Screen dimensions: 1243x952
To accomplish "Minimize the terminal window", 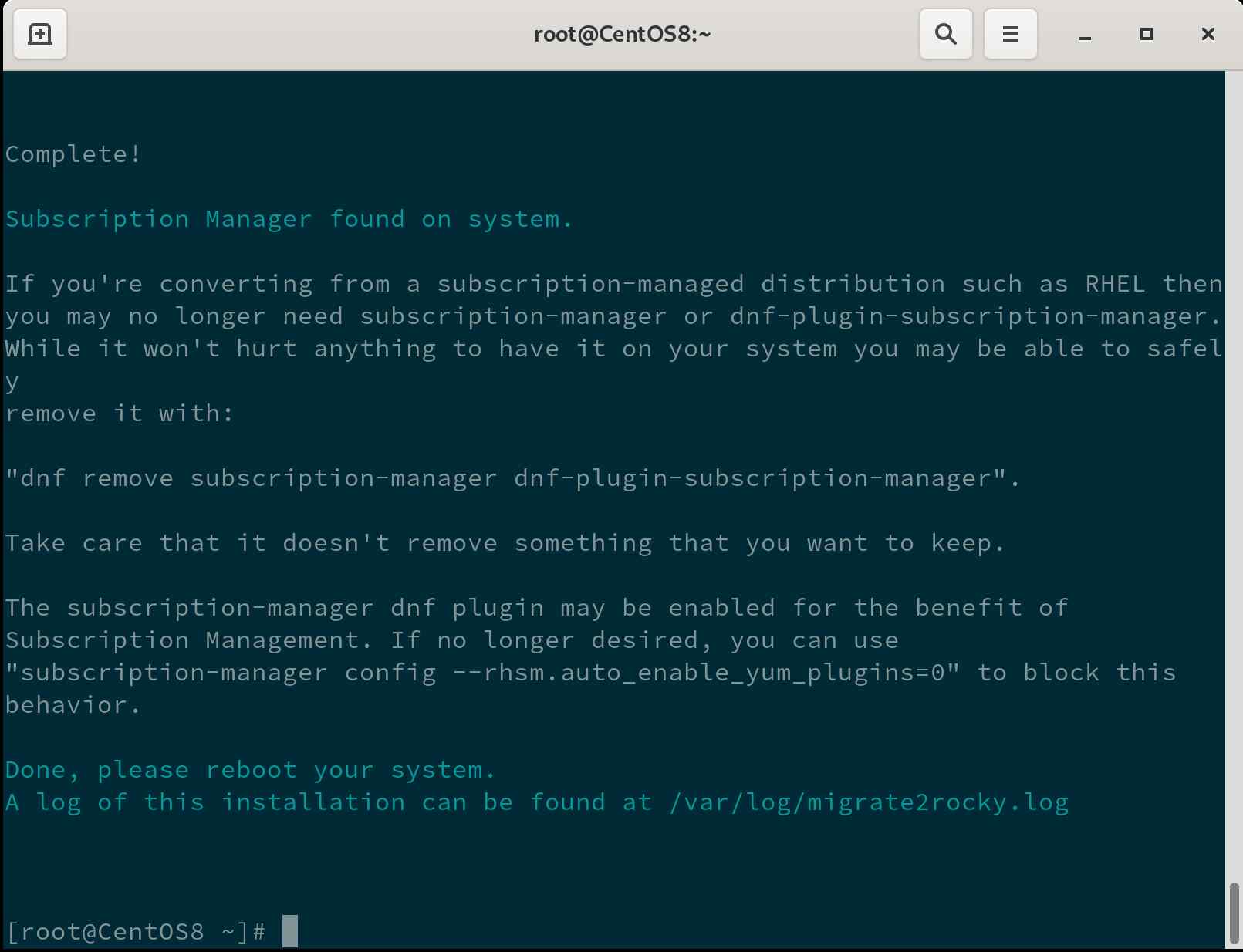I will pyautogui.click(x=1084, y=35).
